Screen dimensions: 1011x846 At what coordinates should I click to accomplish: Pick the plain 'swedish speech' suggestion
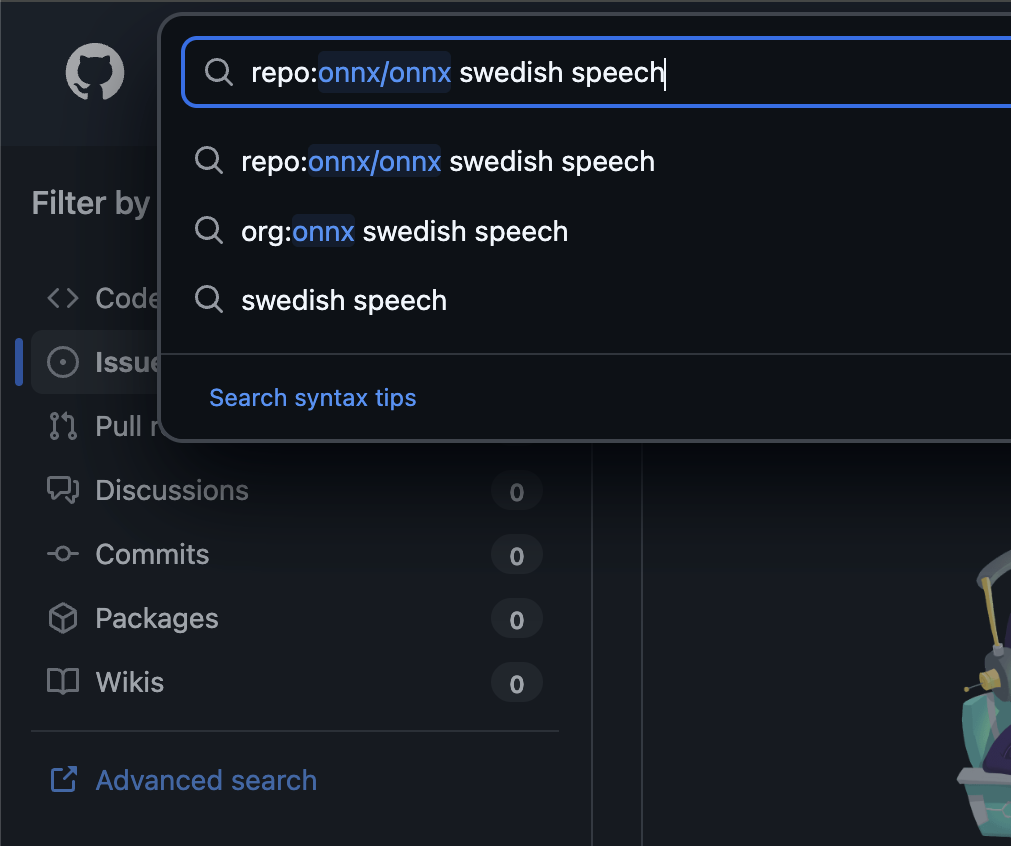tap(344, 301)
